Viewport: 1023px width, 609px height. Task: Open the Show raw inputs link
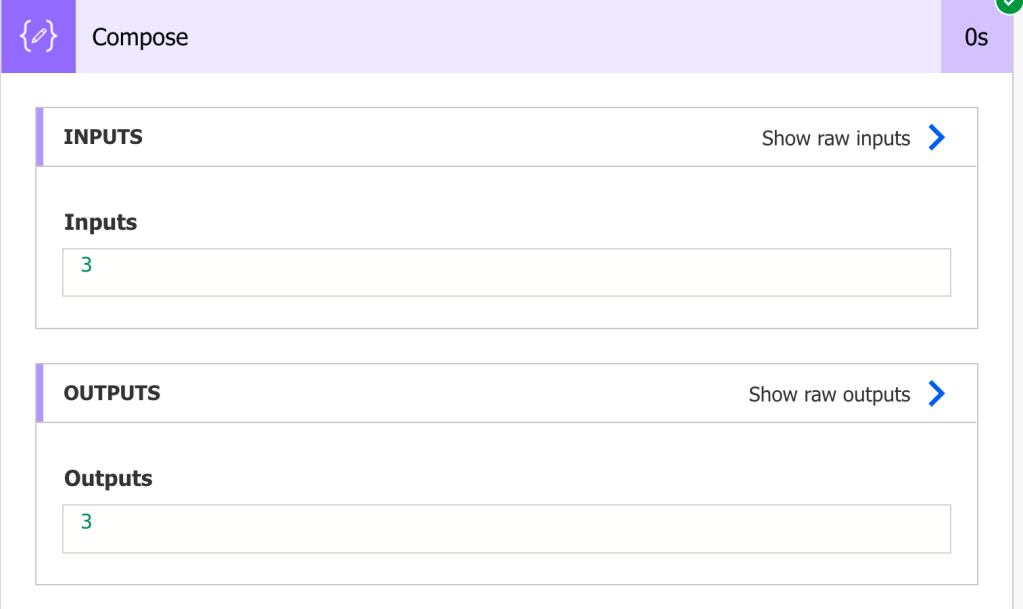pyautogui.click(x=835, y=138)
